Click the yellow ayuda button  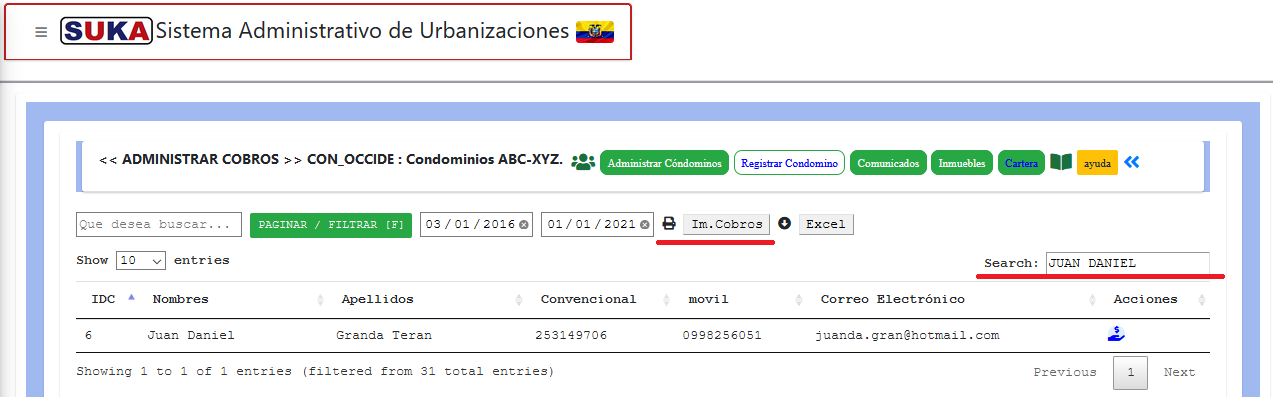[1097, 163]
